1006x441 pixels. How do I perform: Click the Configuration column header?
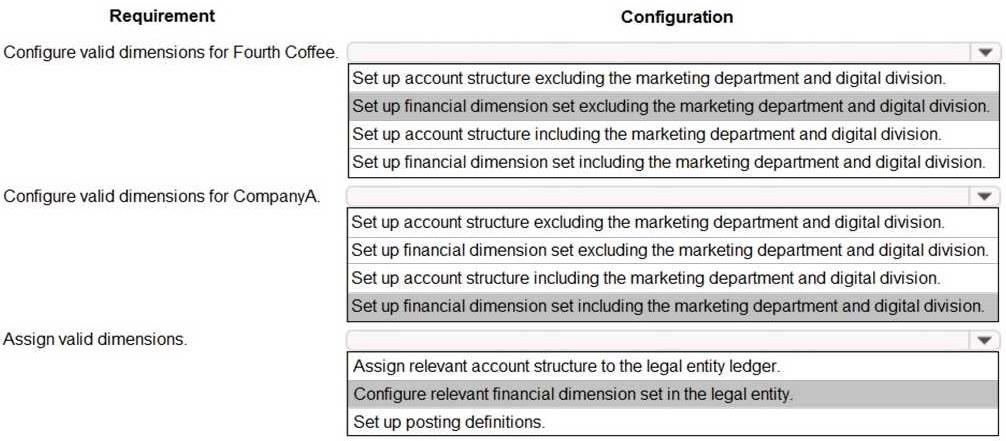(677, 17)
